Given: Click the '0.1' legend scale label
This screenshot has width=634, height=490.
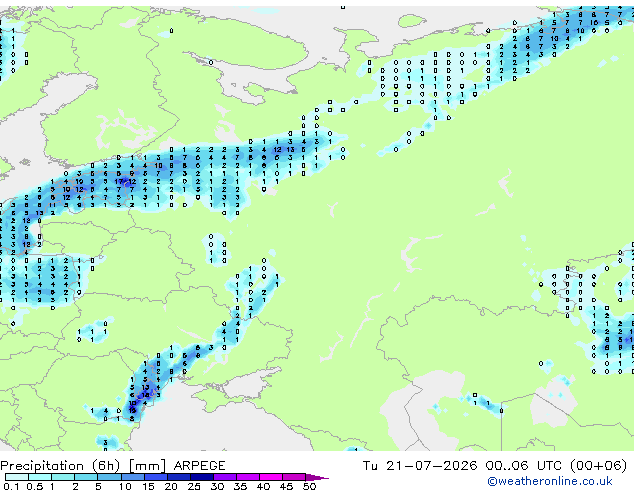Looking at the screenshot, I should (11, 486).
